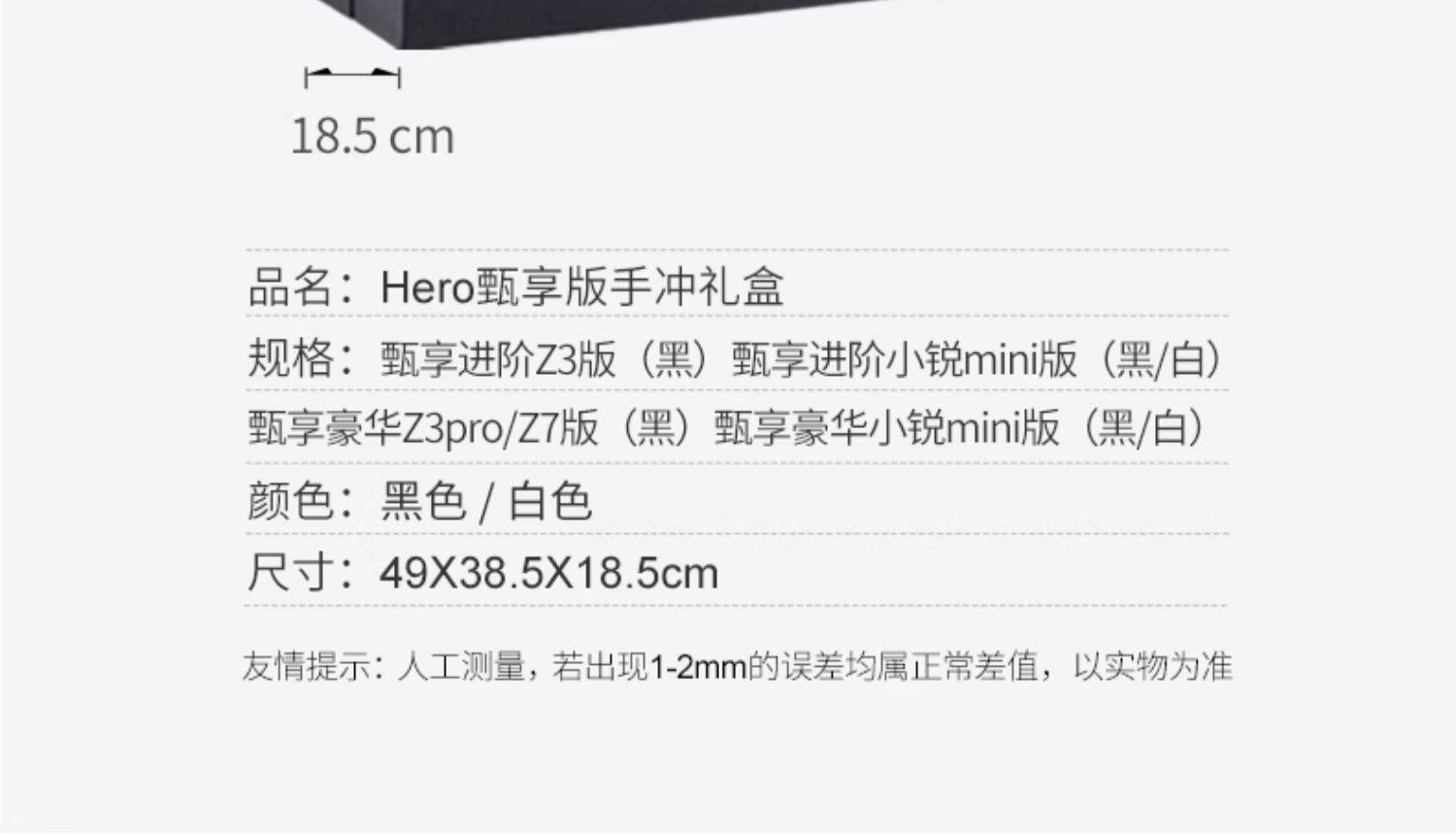Click the product name Hero甄享版手冲礼盒
The height and width of the screenshot is (836, 1456).
581,287
